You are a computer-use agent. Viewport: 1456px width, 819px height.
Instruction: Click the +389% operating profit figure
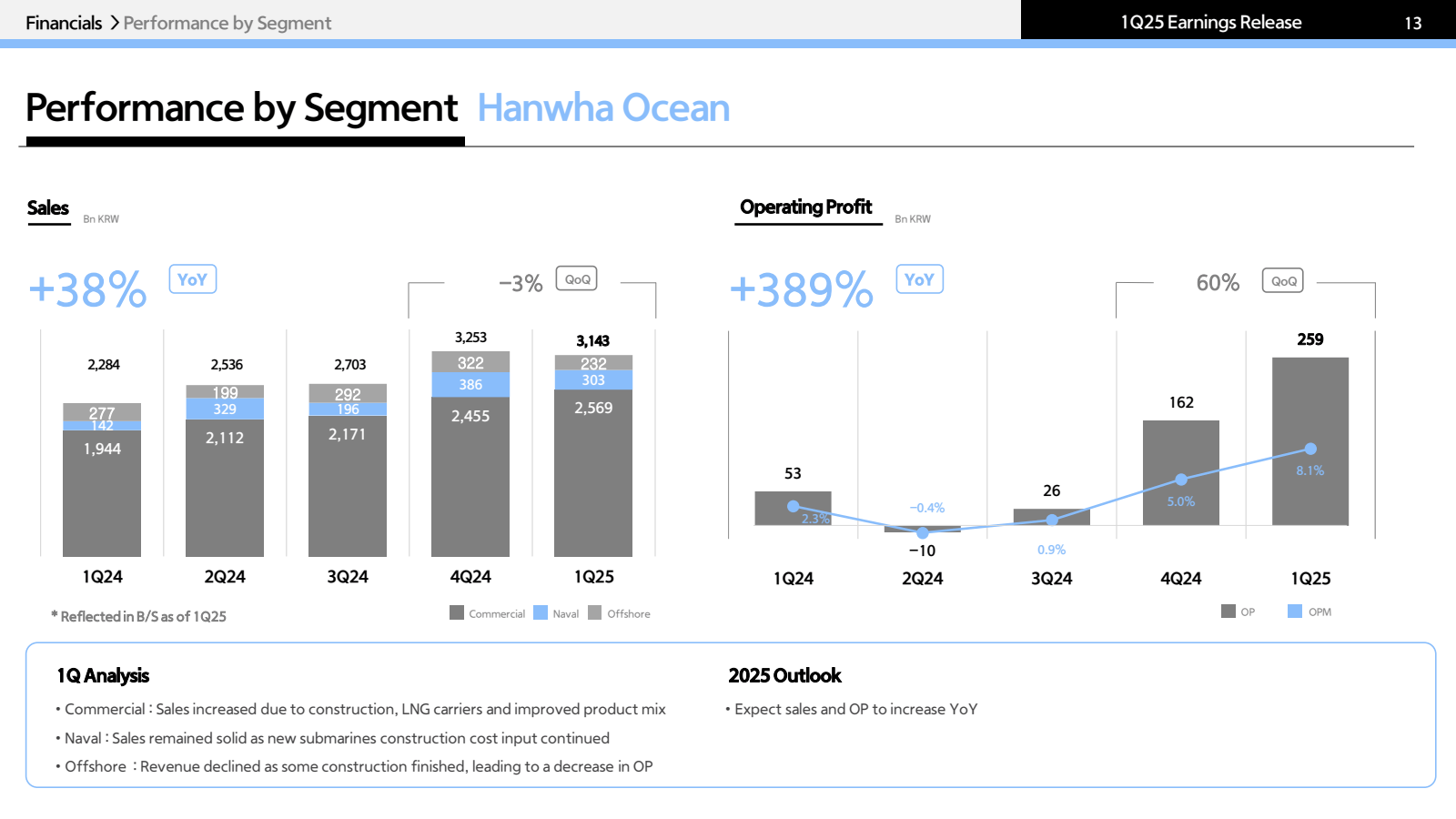coord(802,290)
